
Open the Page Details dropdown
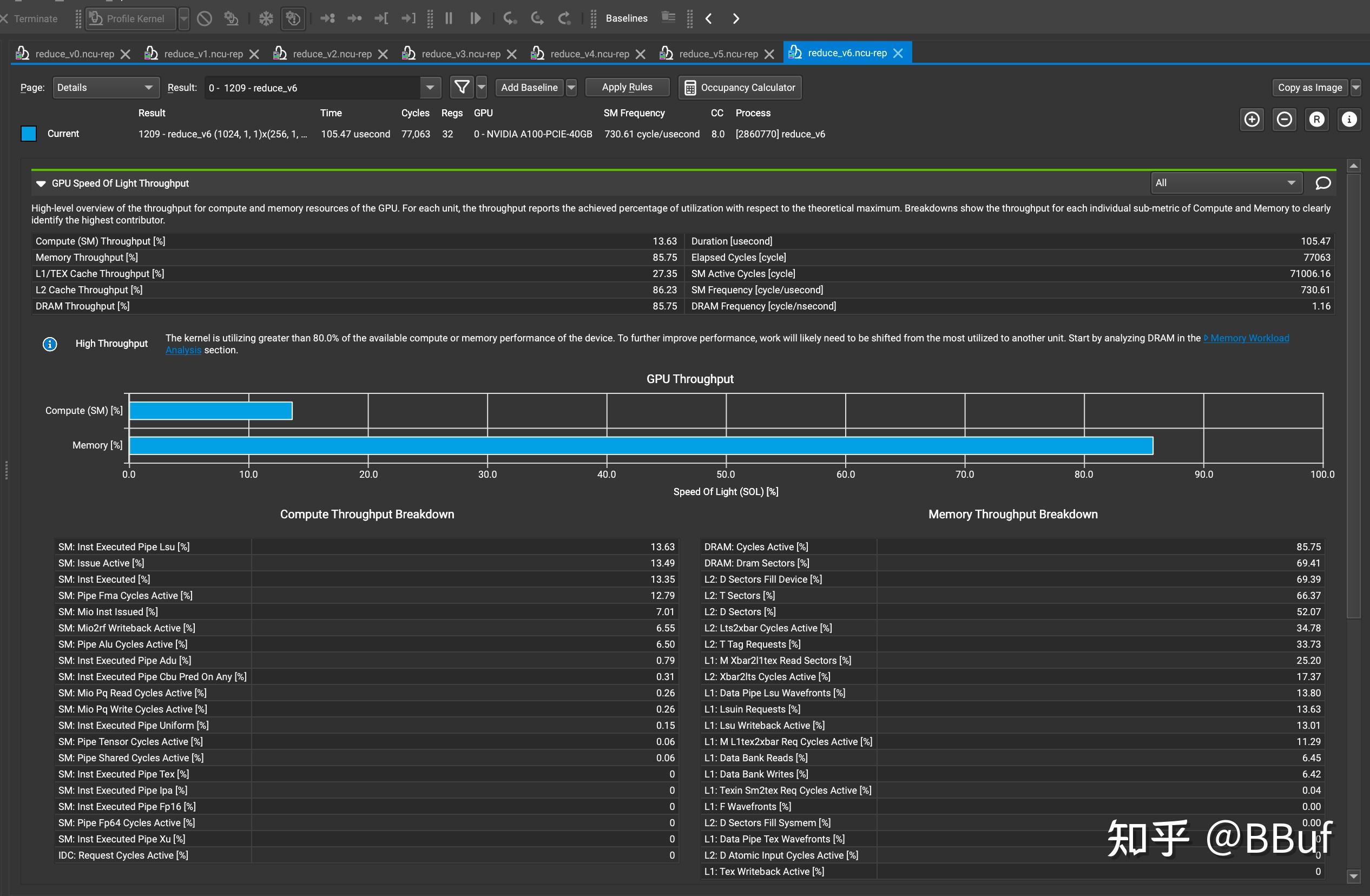tap(106, 88)
